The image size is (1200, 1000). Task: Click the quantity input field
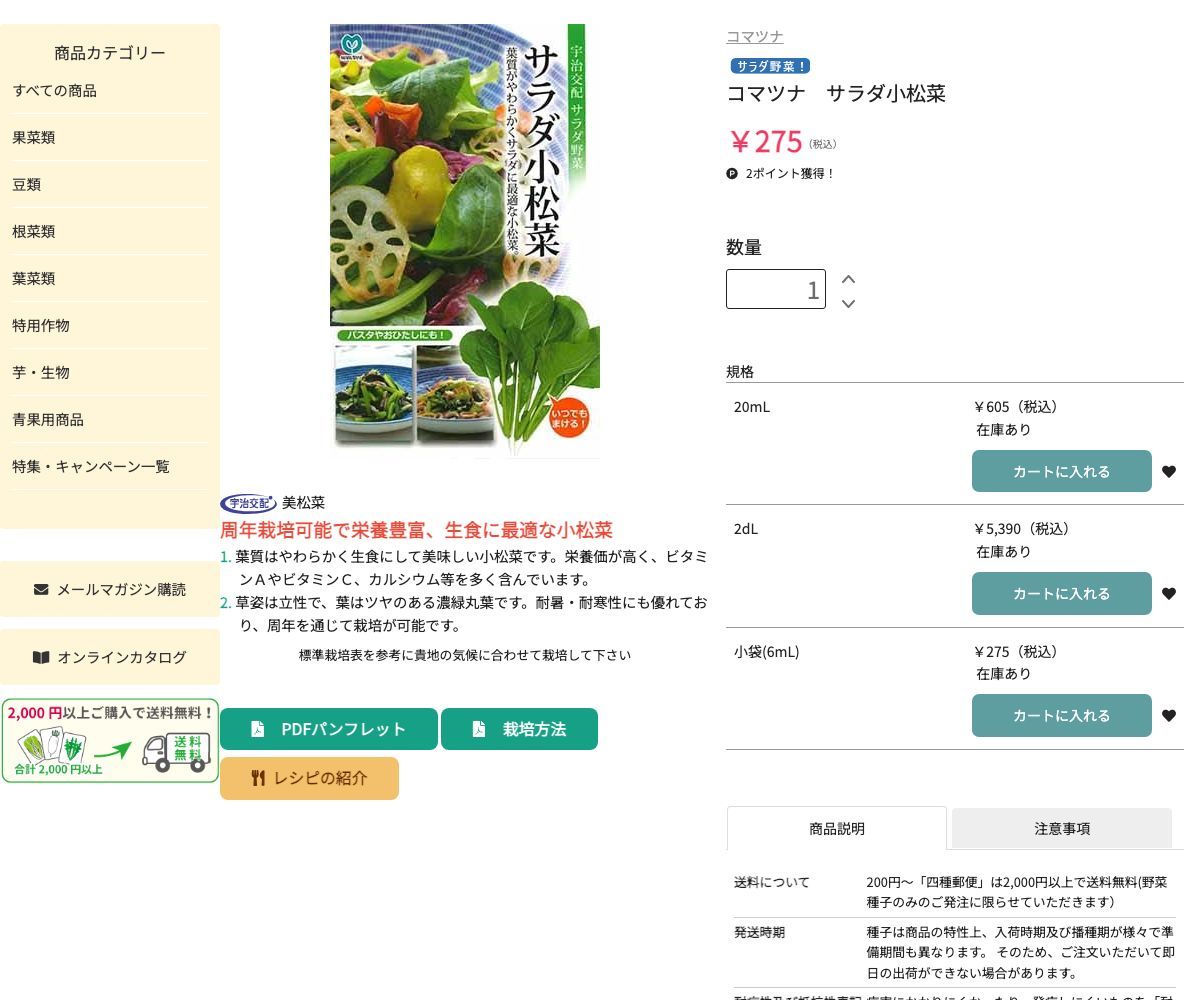click(775, 289)
